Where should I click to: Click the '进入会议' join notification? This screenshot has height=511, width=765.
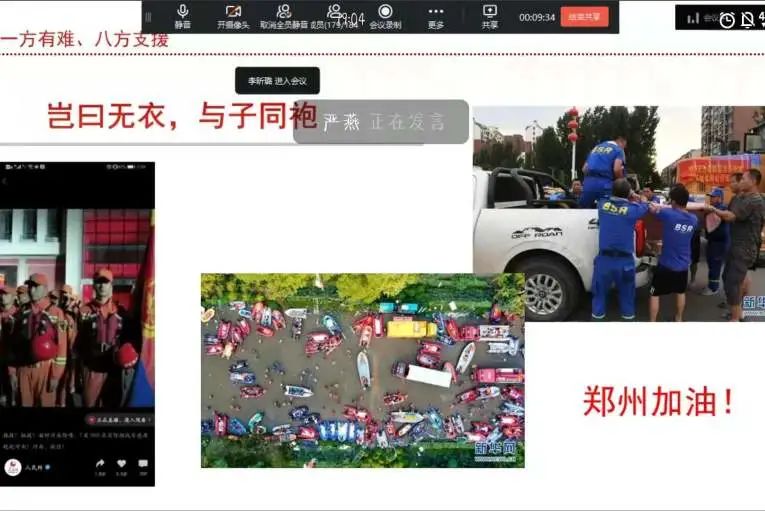[x=277, y=81]
